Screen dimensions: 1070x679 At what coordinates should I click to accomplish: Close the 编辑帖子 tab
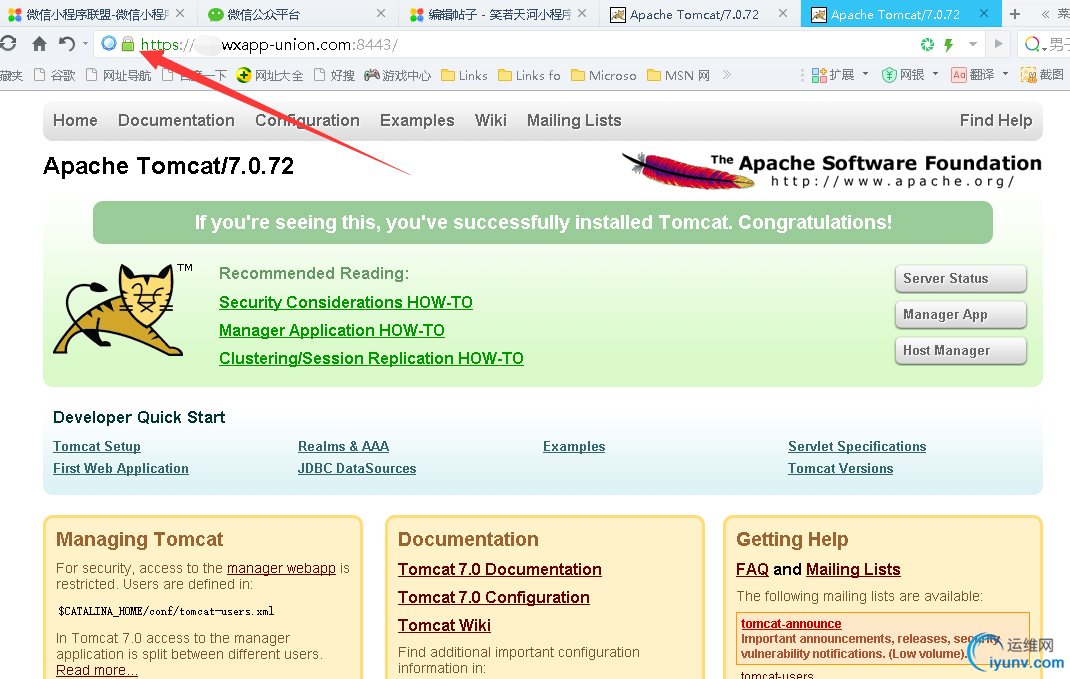pos(582,14)
